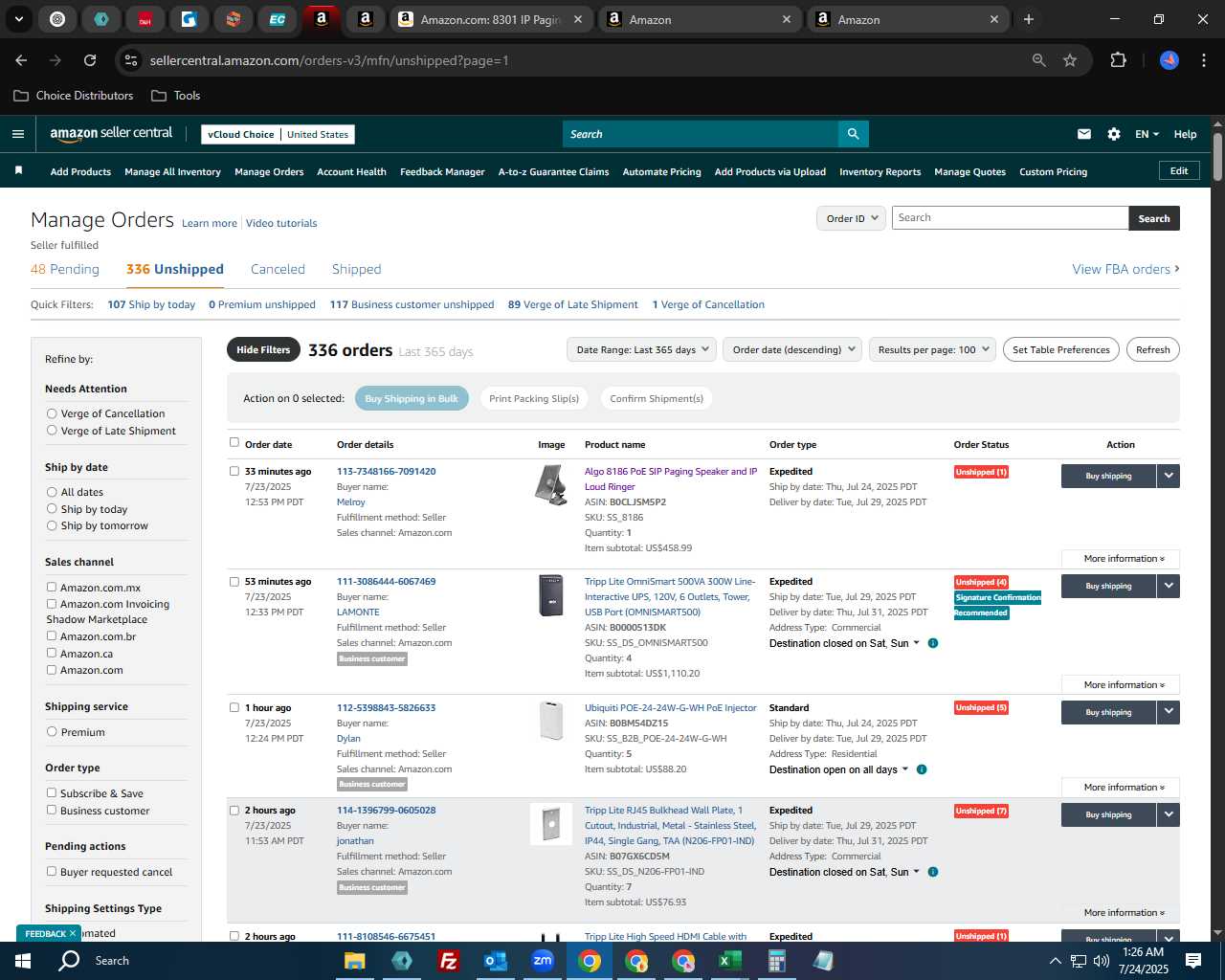Switch to the 48 Pending tab
Image resolution: width=1225 pixels, height=980 pixels.
point(65,269)
